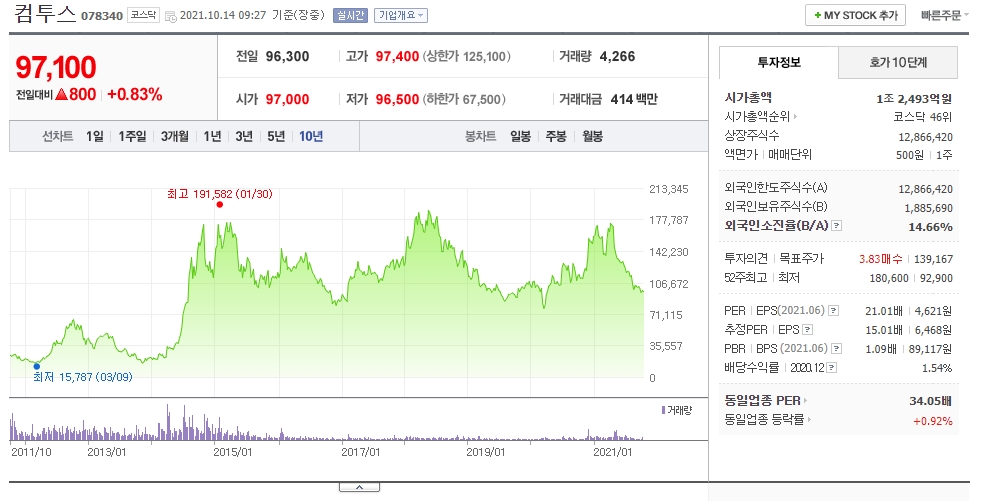Click 거래대금 value 414 백만
The height and width of the screenshot is (501, 986).
pos(634,99)
